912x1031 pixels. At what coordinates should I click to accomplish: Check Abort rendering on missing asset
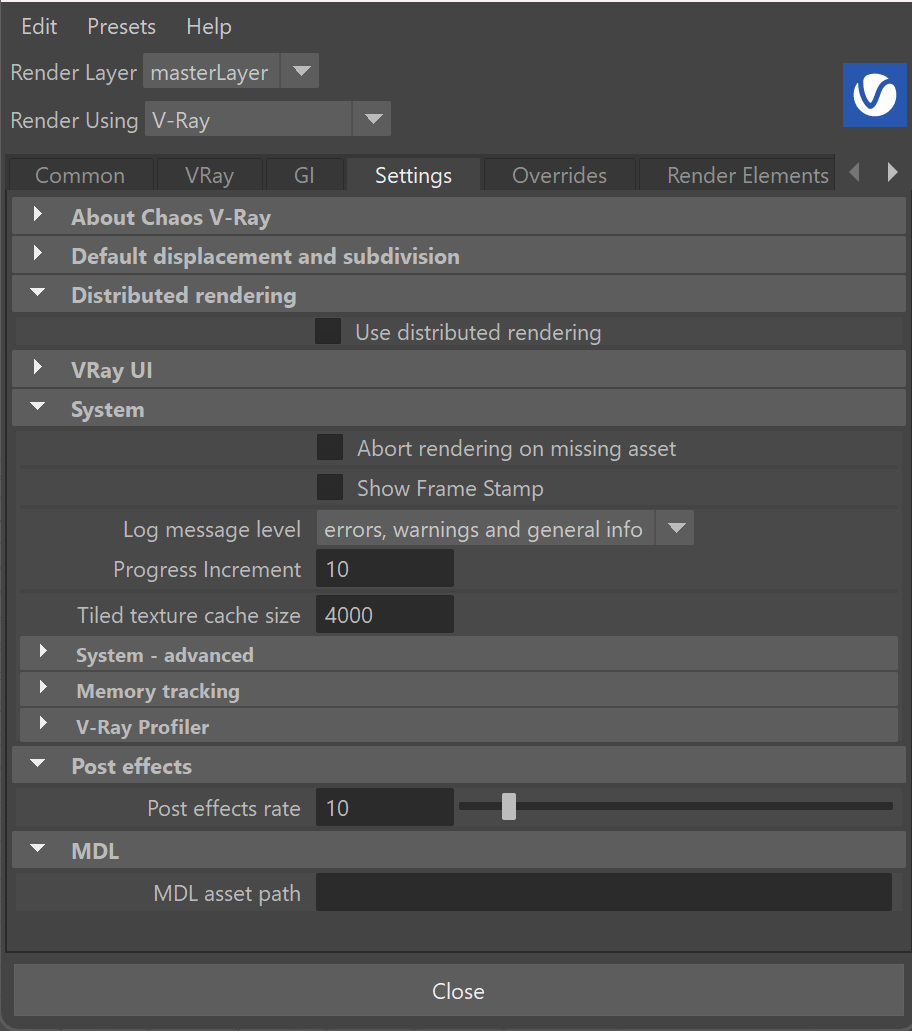[329, 447]
